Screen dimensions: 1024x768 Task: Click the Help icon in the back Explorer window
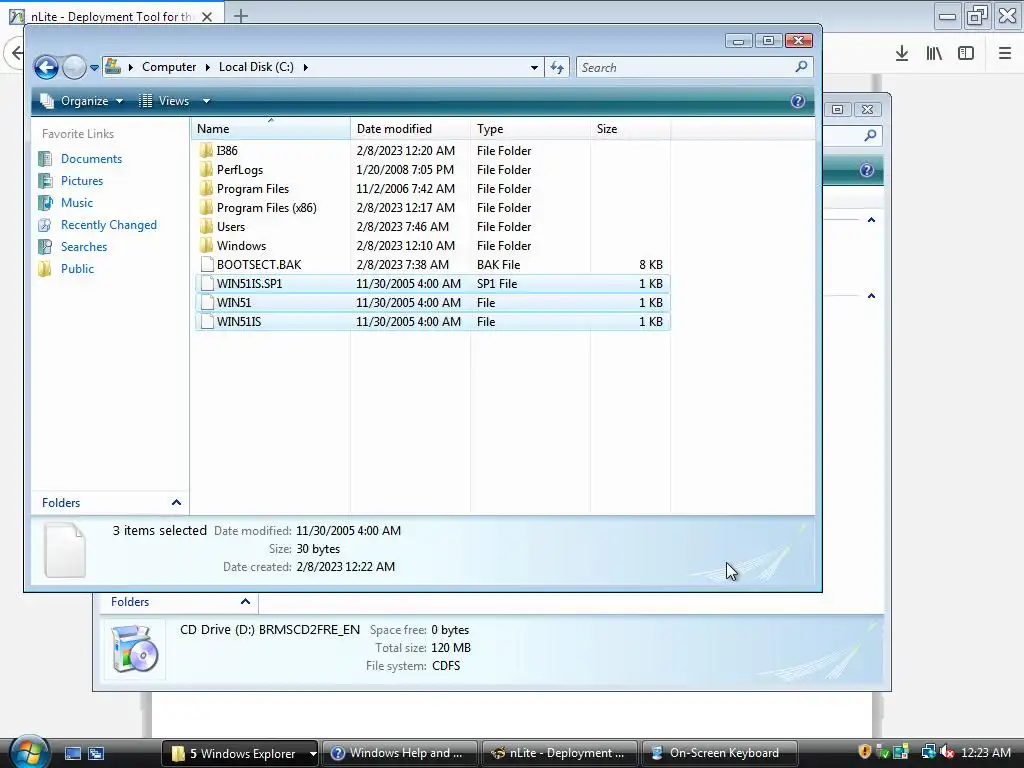(x=867, y=170)
